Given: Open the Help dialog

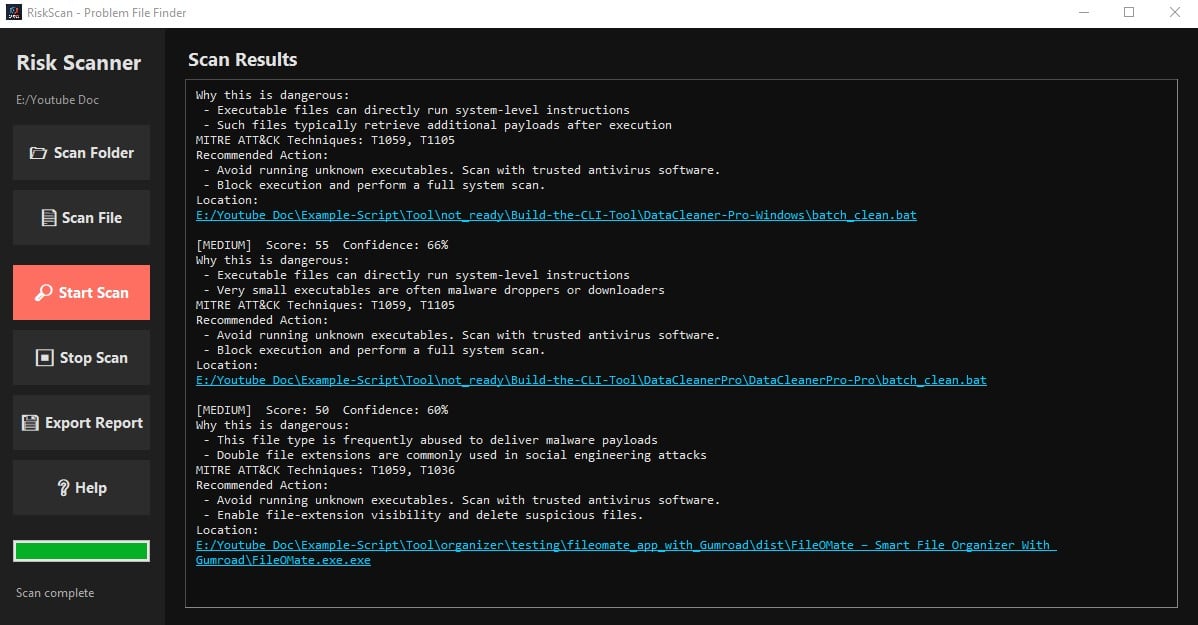Looking at the screenshot, I should tap(80, 487).
